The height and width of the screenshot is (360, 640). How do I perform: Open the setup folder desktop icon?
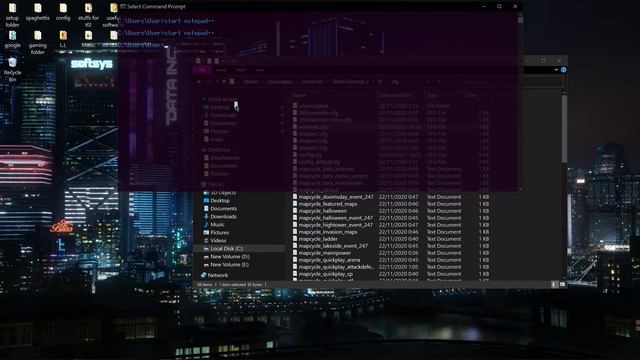pyautogui.click(x=12, y=15)
